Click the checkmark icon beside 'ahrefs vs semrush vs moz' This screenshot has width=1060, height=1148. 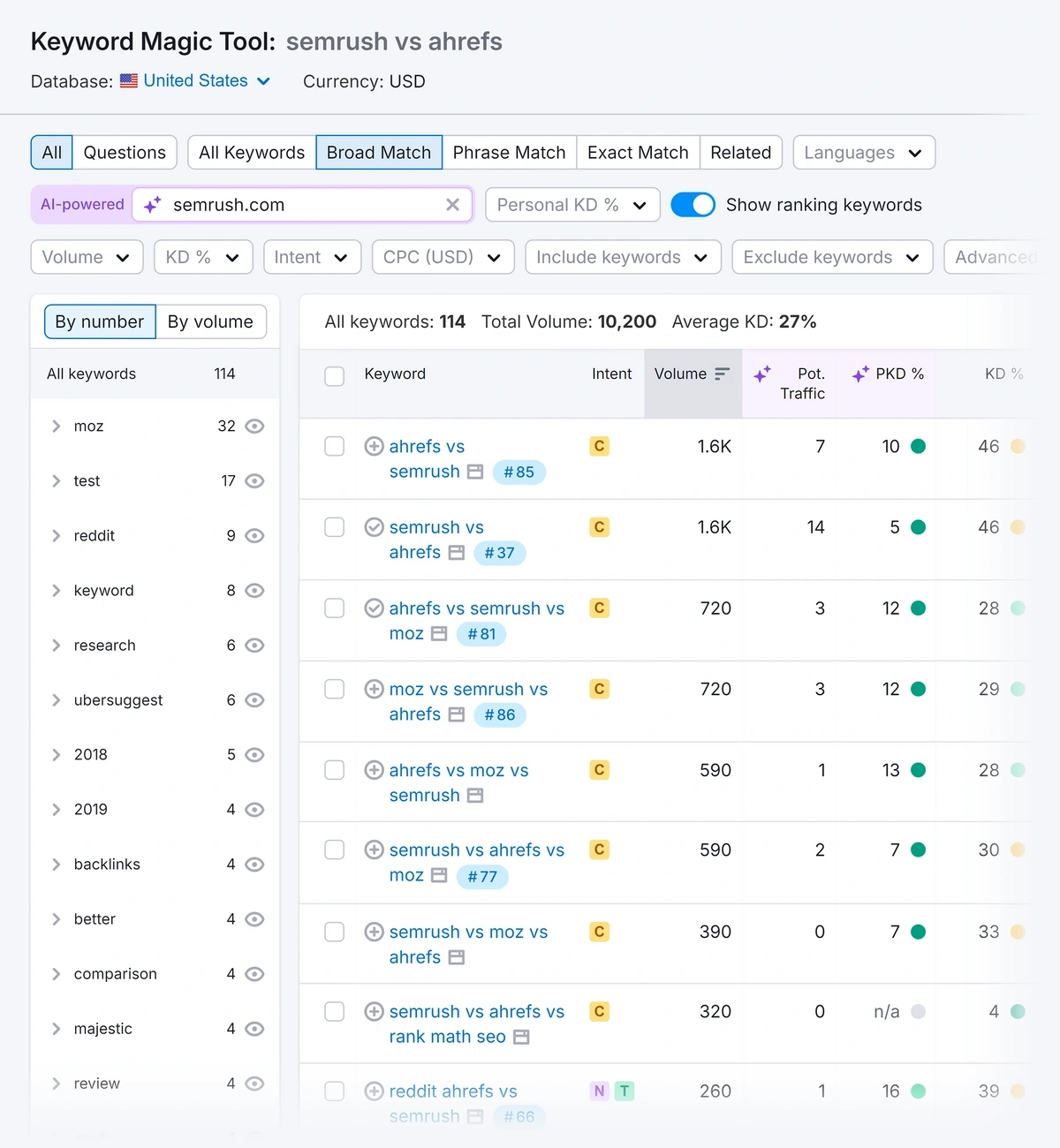pos(374,608)
